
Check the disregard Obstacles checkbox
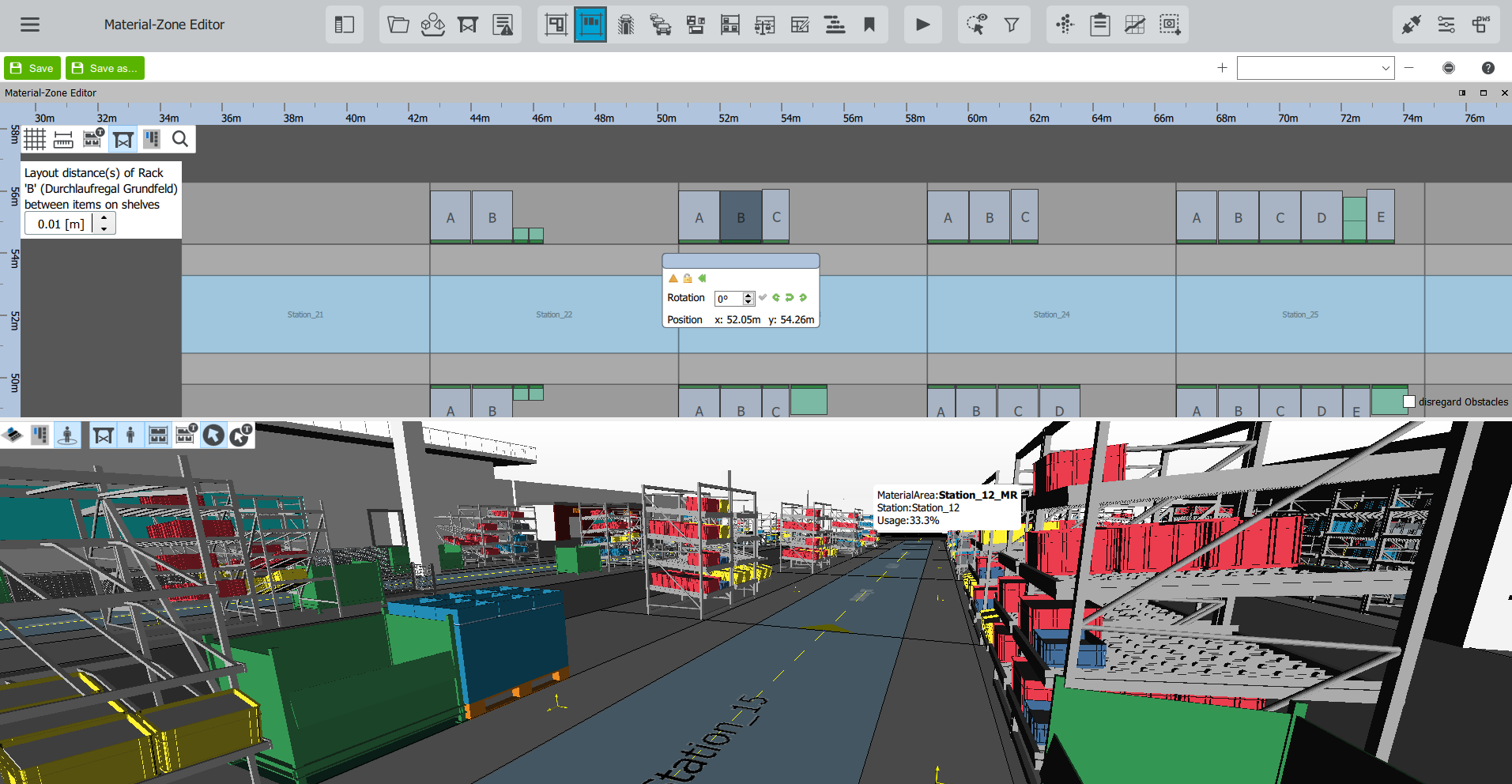click(1408, 401)
